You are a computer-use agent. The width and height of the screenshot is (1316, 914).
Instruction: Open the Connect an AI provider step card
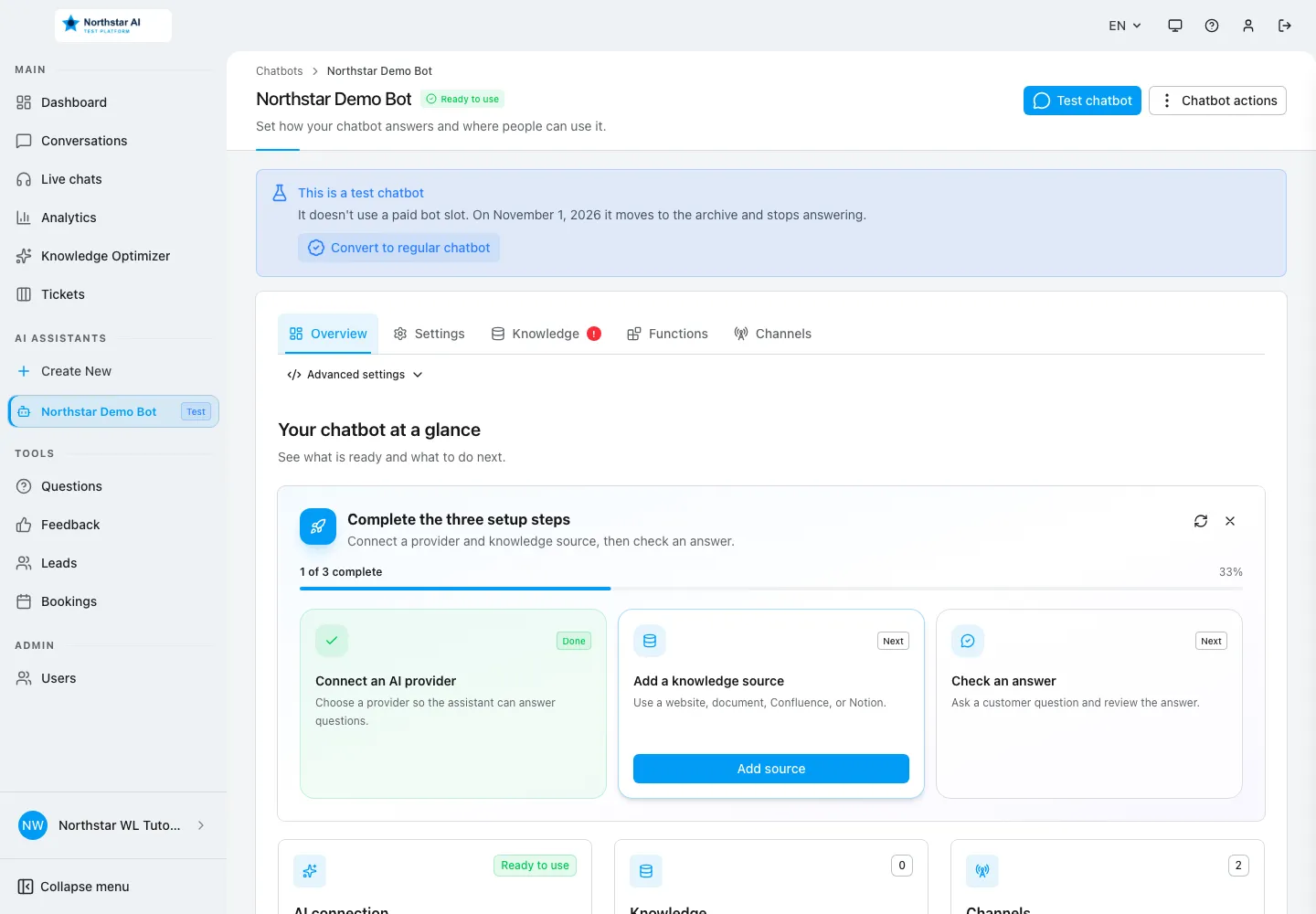pyautogui.click(x=453, y=704)
